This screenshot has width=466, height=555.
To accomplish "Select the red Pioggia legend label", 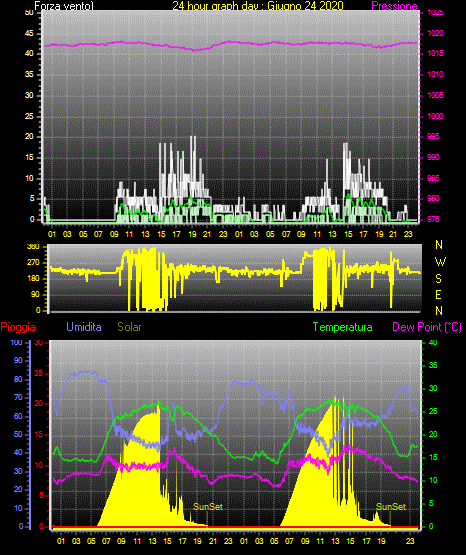I will 18,327.
